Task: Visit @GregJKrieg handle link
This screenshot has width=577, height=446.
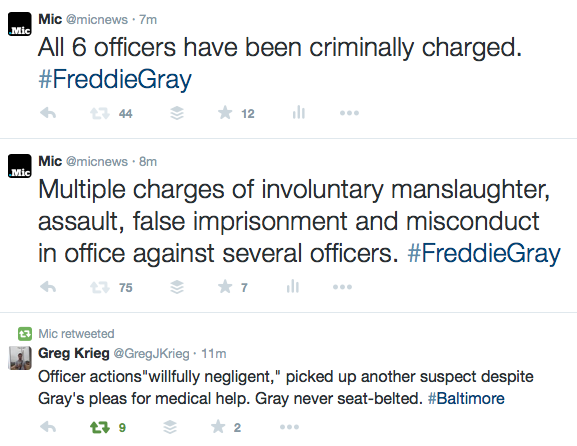Action: (151, 354)
